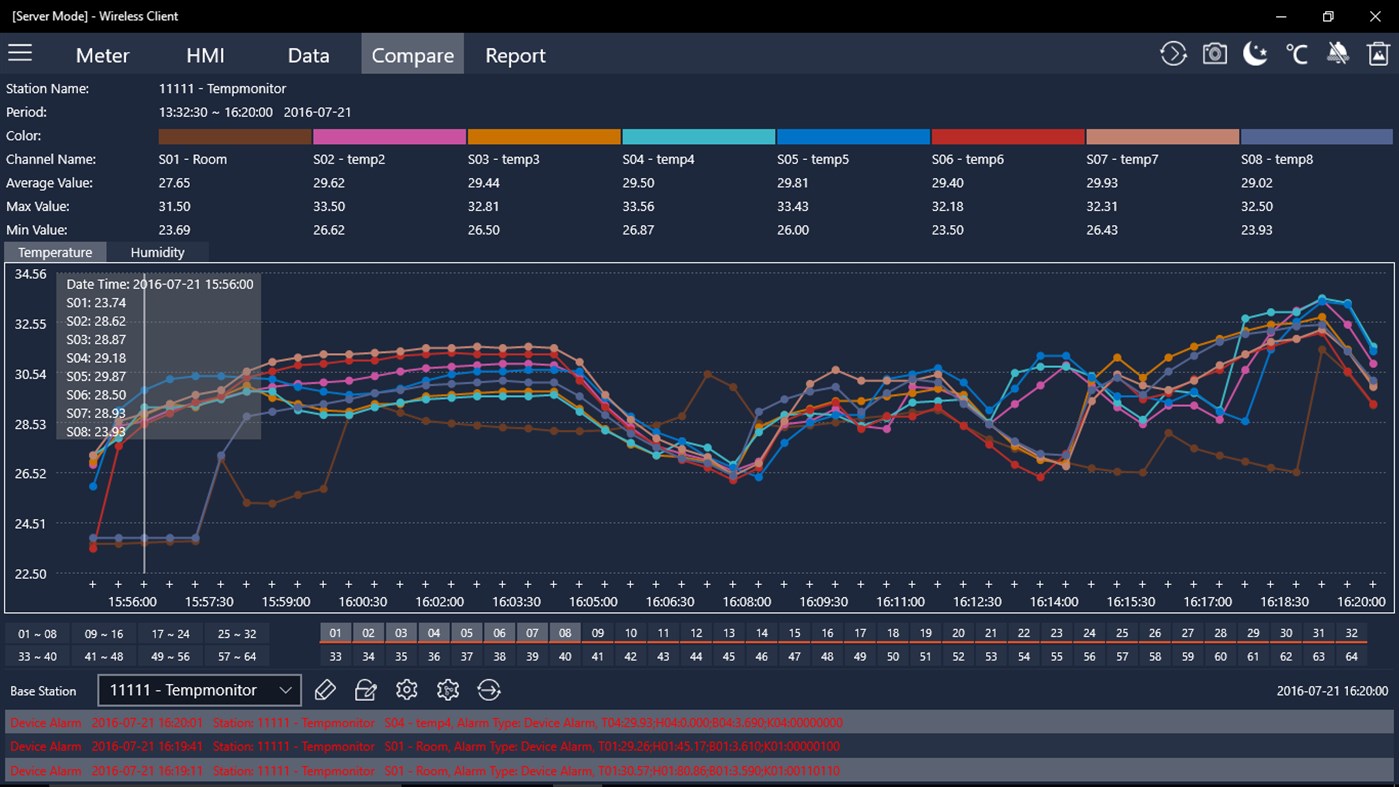The image size is (1399, 787).
Task: Open the HMI tab
Action: [205, 55]
